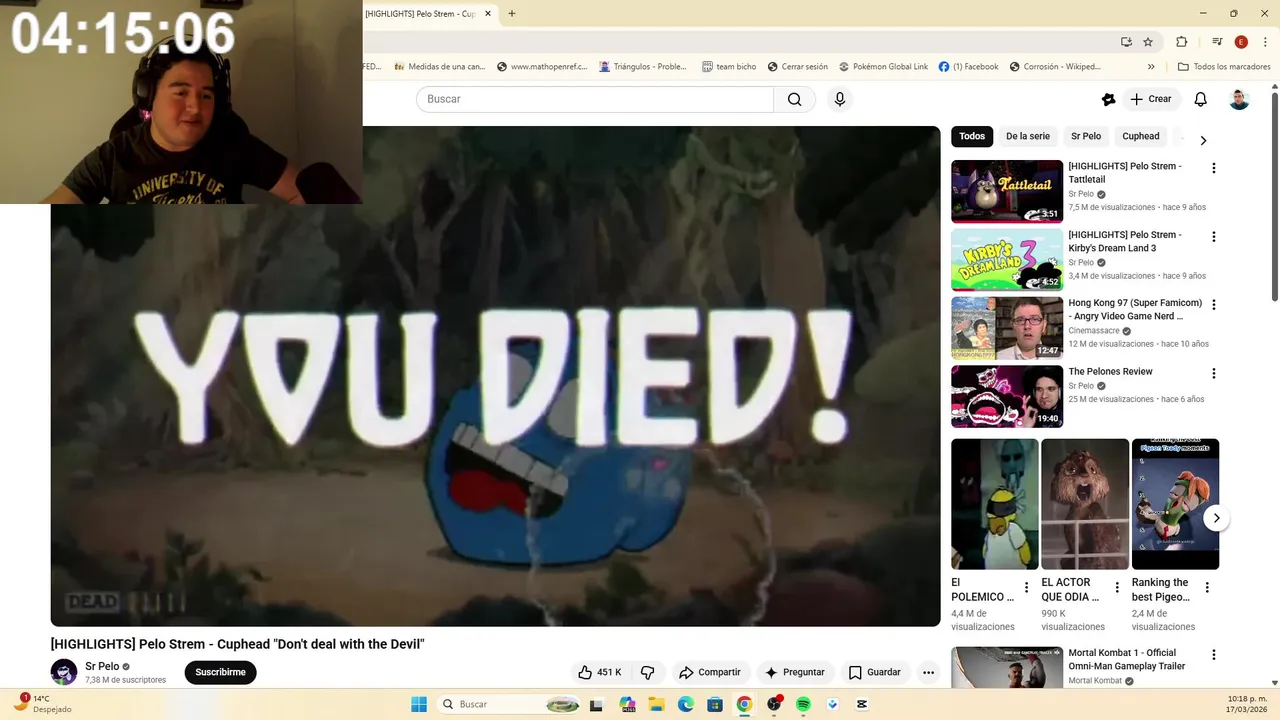Open options for EL POLEMICO short

(x=1026, y=588)
